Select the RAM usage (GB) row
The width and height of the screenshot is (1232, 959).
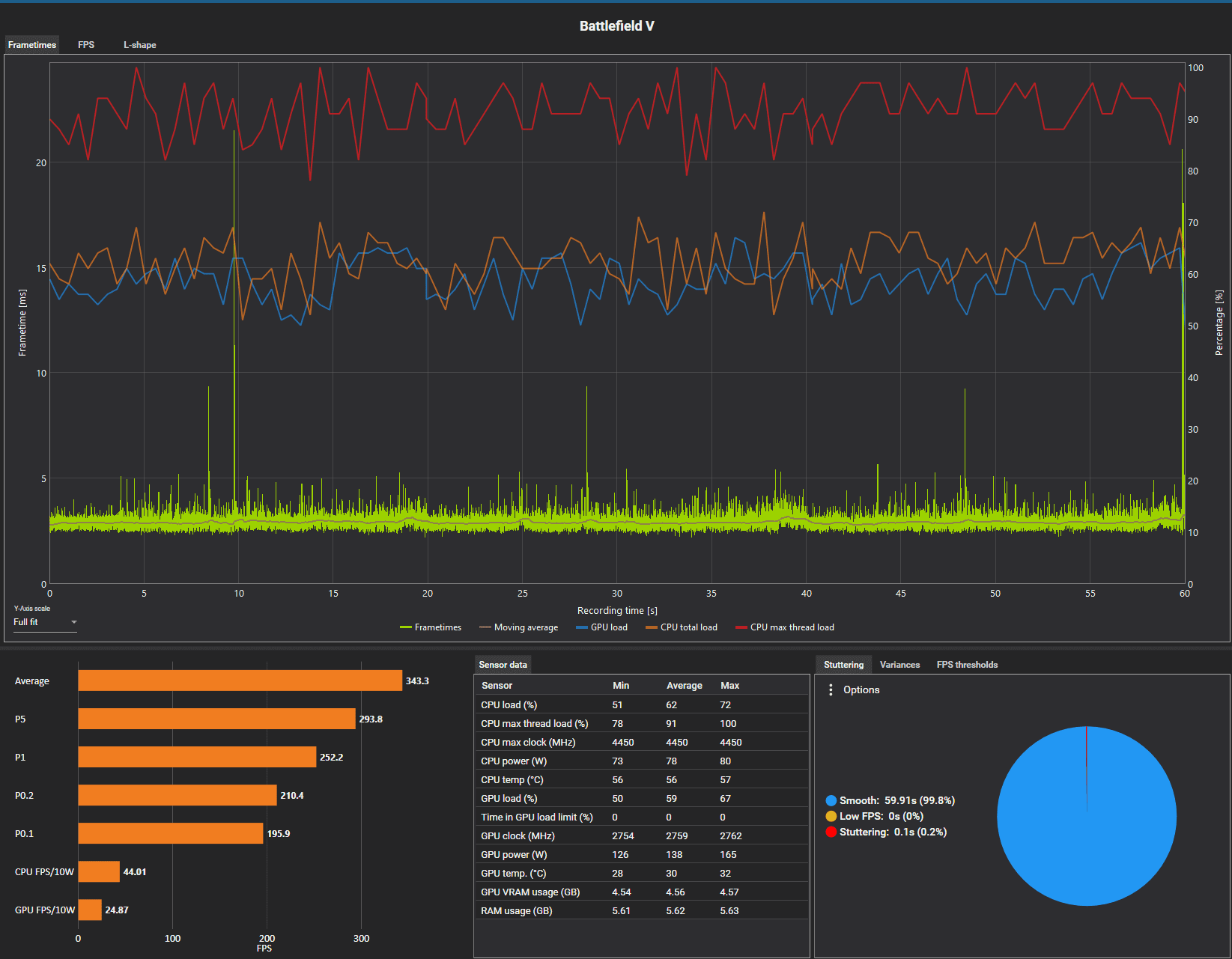pyautogui.click(x=642, y=910)
